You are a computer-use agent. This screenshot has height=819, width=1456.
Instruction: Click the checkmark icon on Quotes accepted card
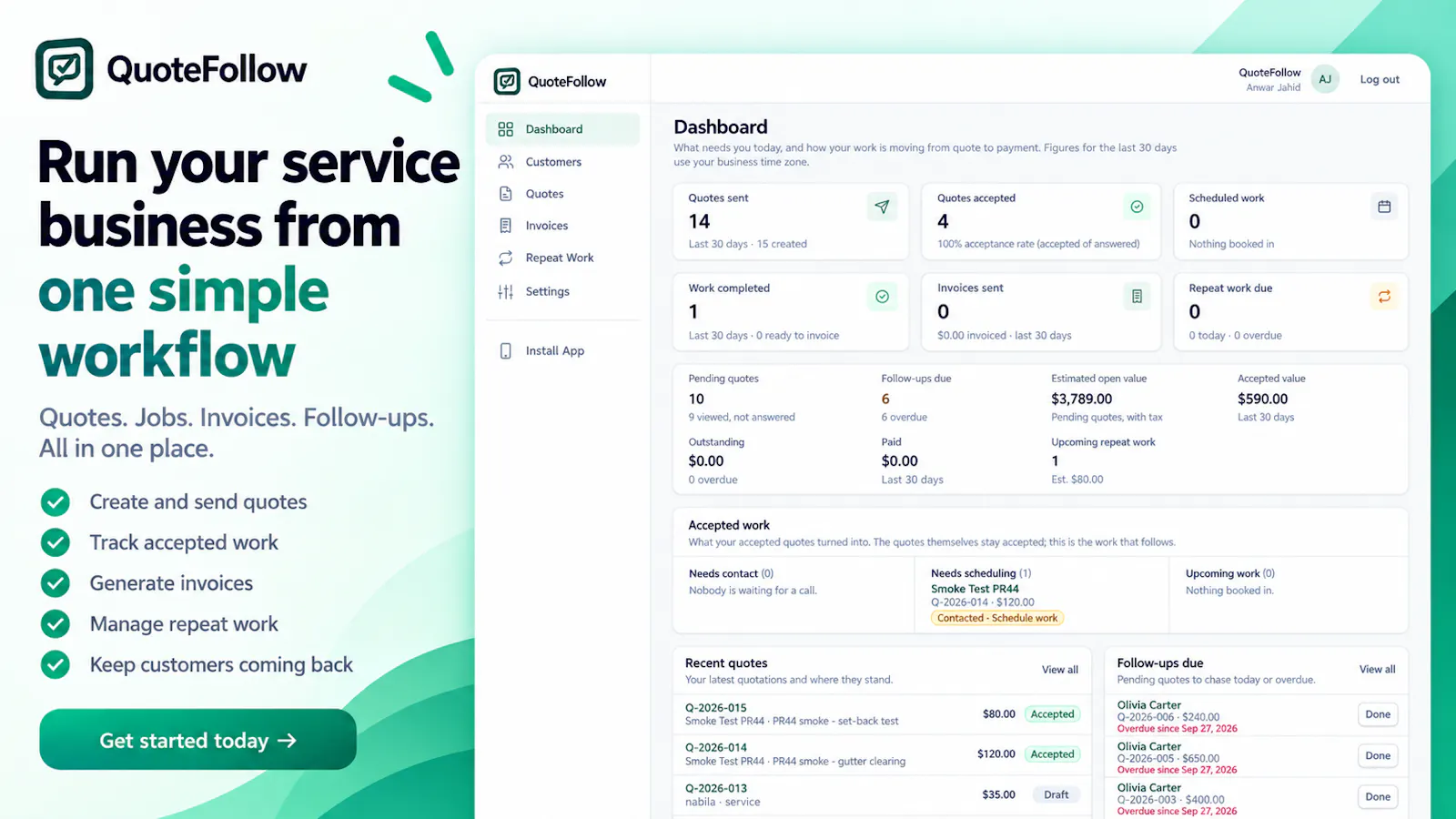pyautogui.click(x=1137, y=207)
